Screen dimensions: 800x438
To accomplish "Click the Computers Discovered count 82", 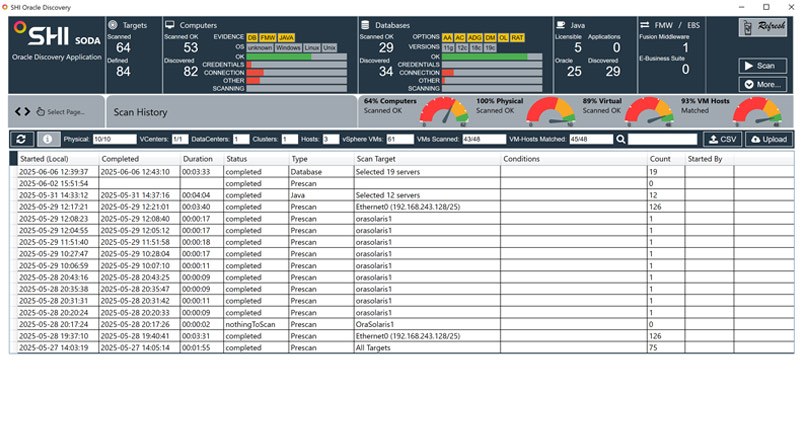I will pos(190,71).
